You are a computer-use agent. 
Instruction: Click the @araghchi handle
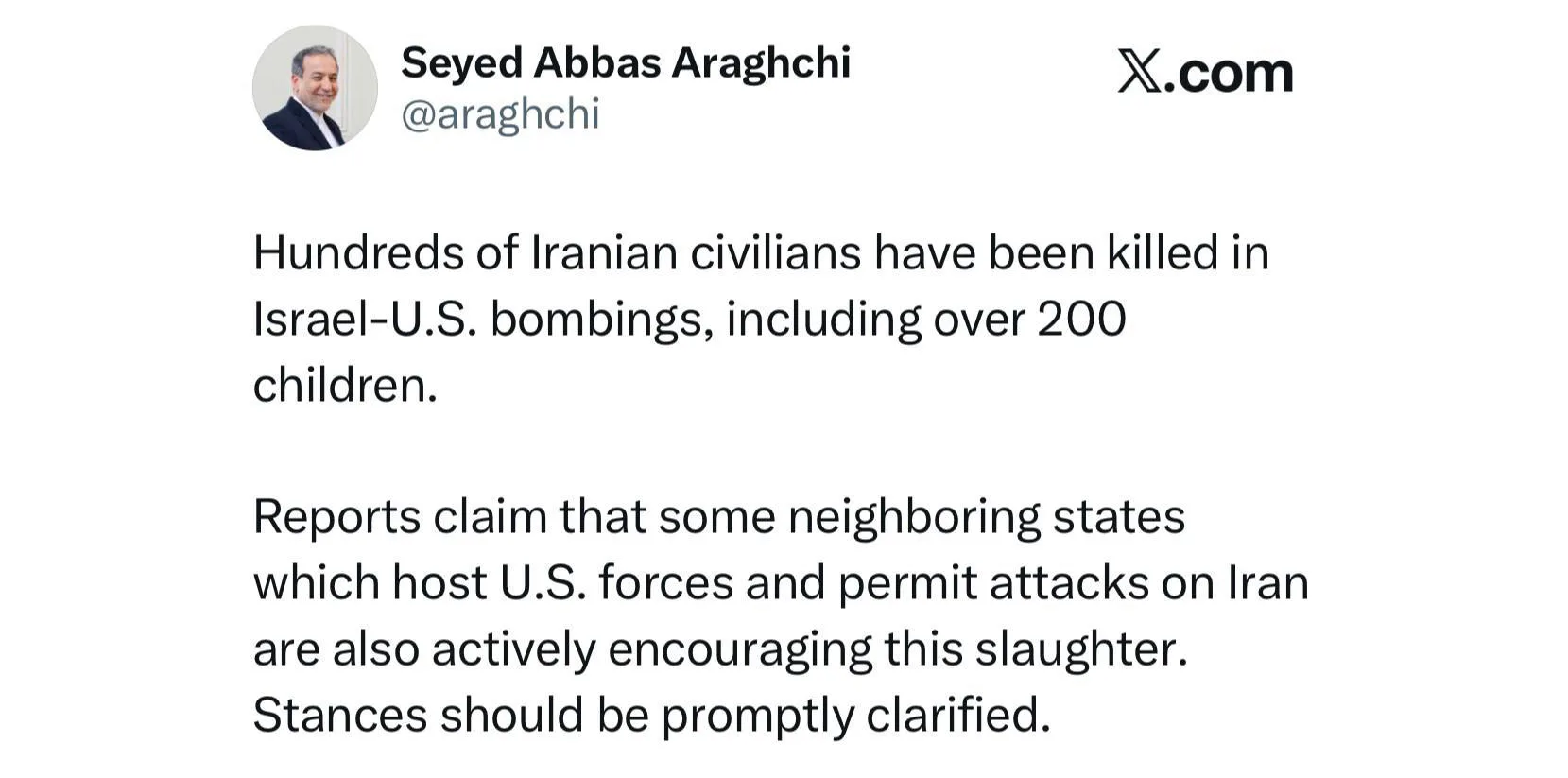[x=500, y=114]
